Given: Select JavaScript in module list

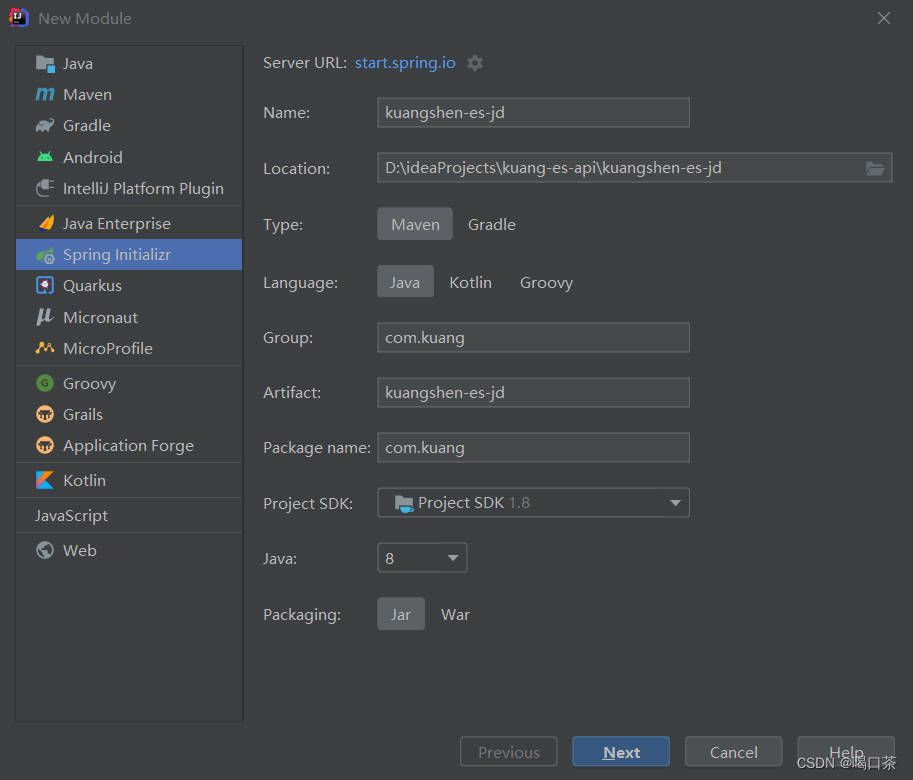Looking at the screenshot, I should pos(129,515).
